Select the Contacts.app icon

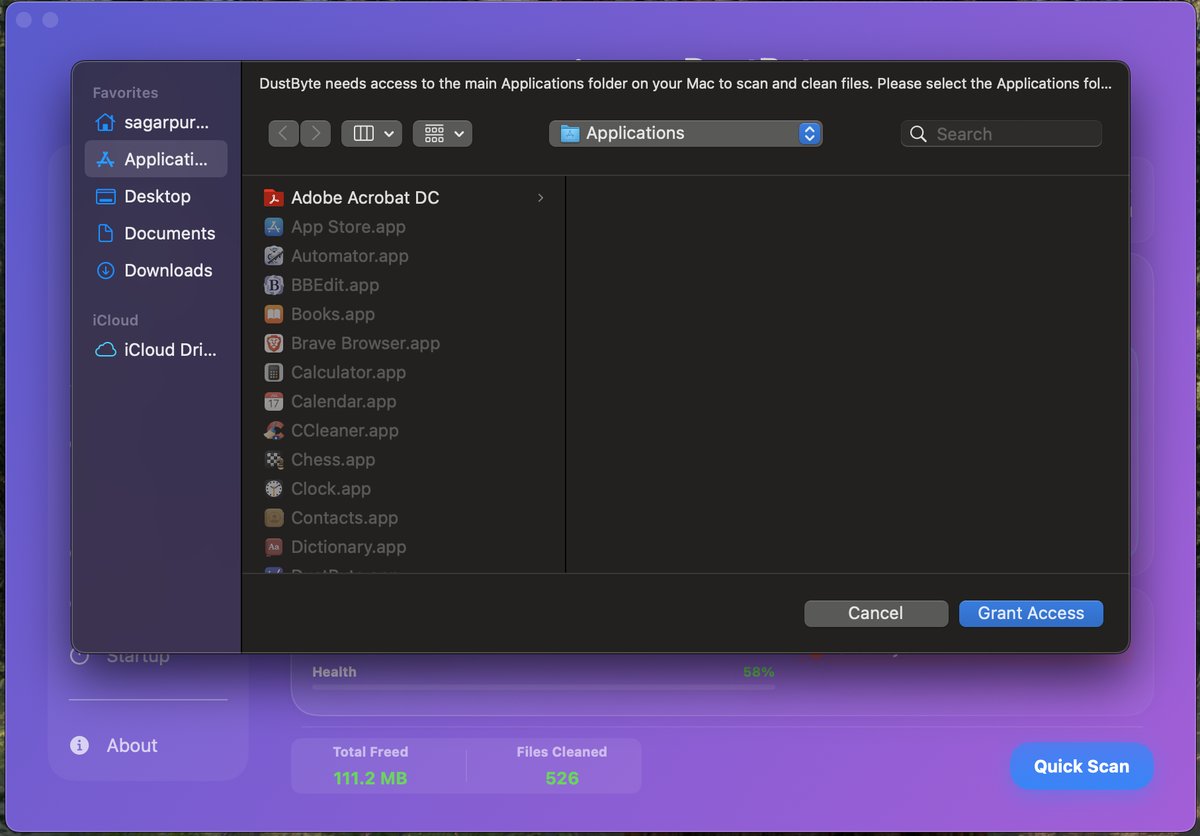coord(274,517)
